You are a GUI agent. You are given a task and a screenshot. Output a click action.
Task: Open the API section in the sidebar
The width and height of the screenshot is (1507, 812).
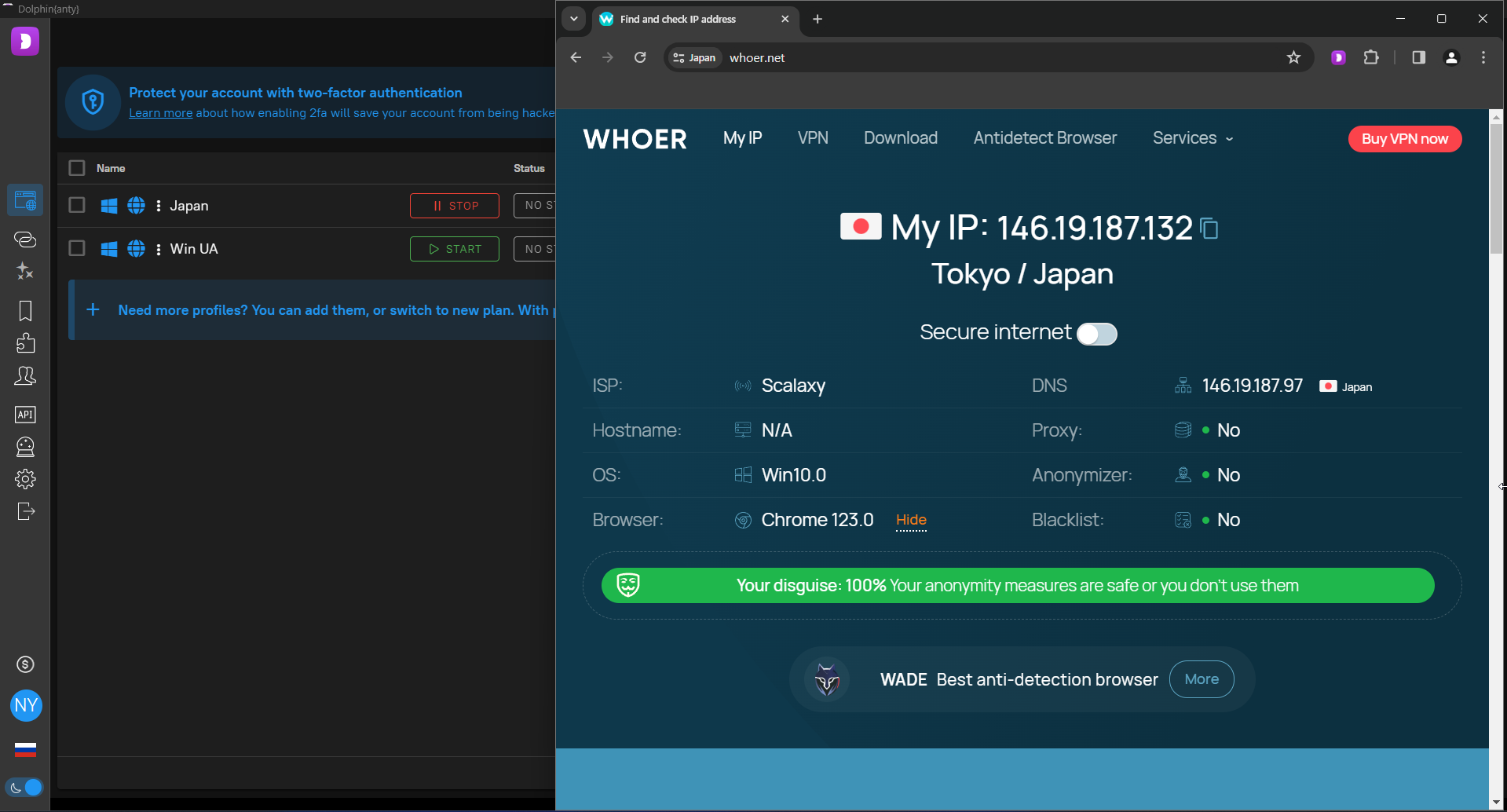tap(25, 415)
